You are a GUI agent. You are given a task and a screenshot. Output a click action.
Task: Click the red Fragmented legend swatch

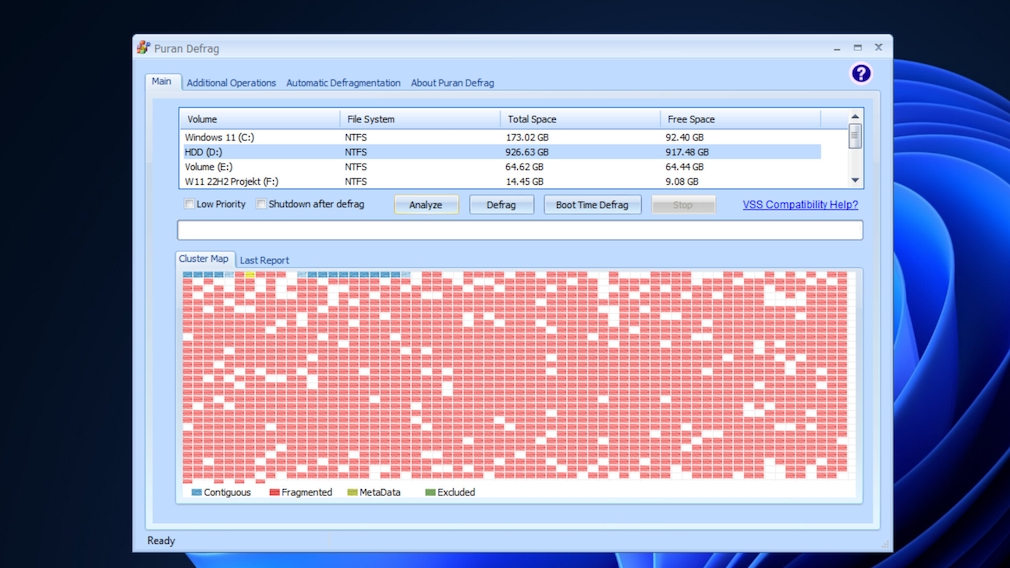pyautogui.click(x=274, y=493)
